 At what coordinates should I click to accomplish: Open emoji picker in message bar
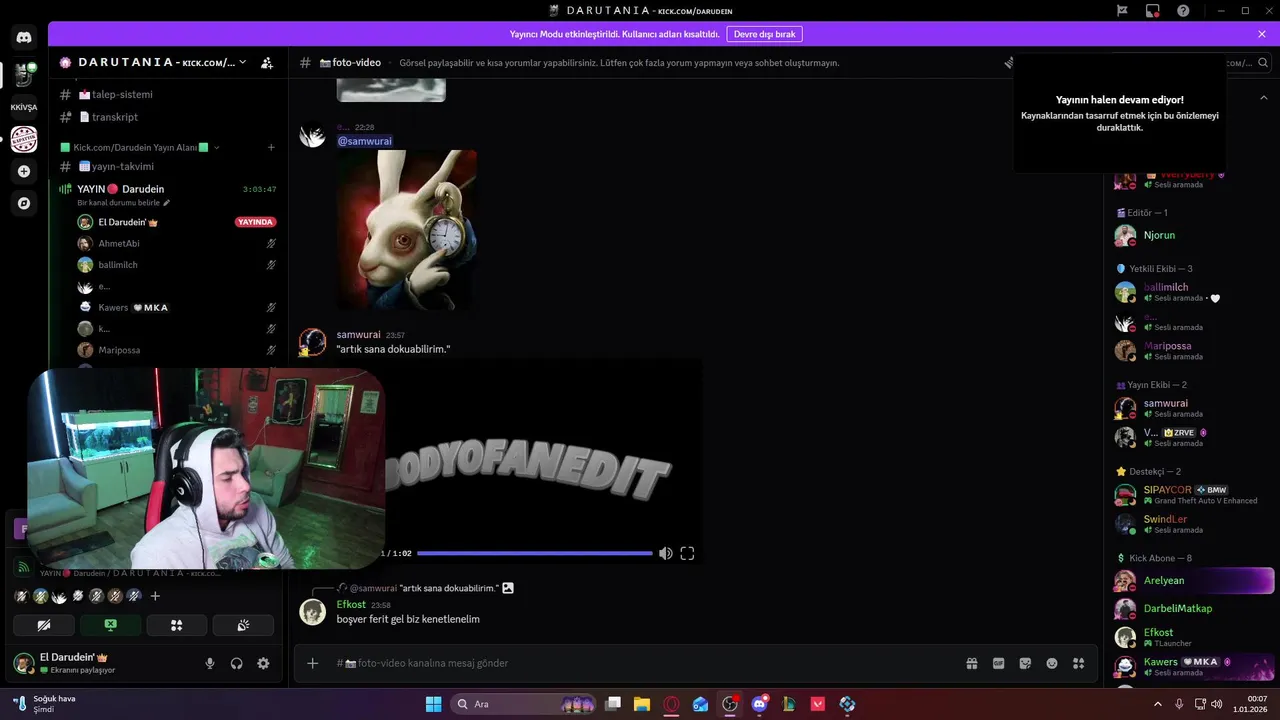[1052, 663]
